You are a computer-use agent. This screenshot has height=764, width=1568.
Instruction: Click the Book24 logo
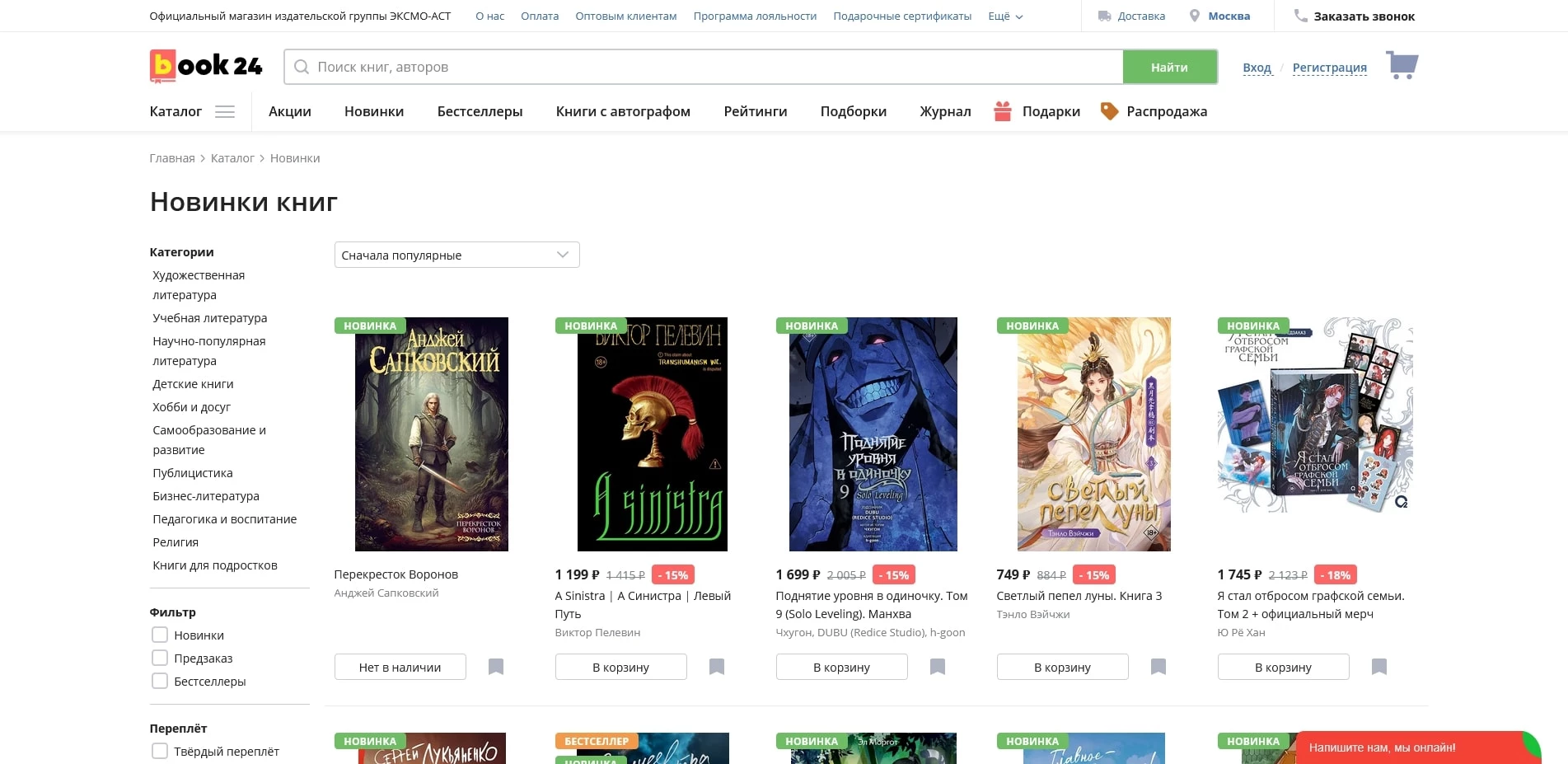[206, 66]
